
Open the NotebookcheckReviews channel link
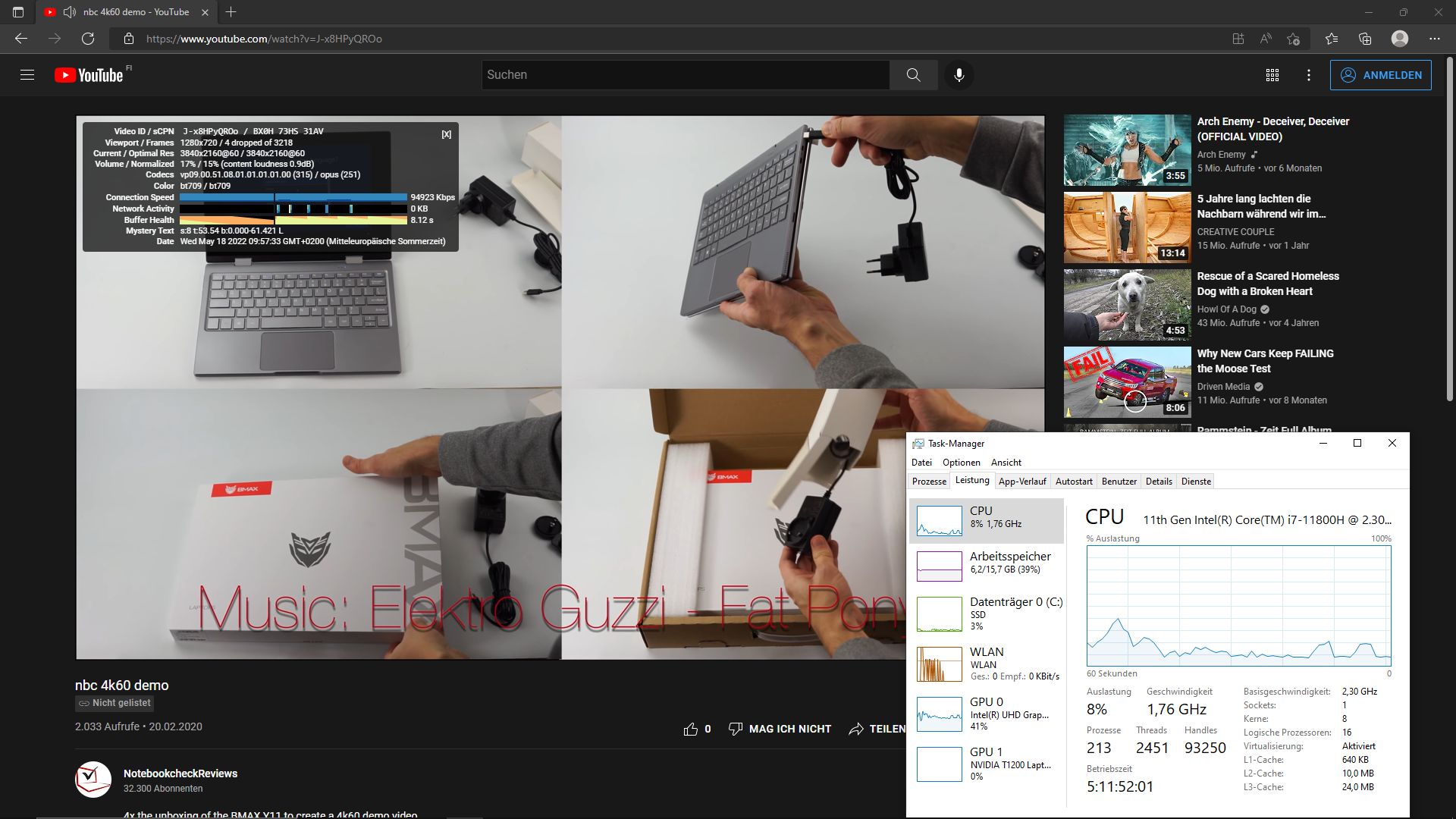[180, 773]
